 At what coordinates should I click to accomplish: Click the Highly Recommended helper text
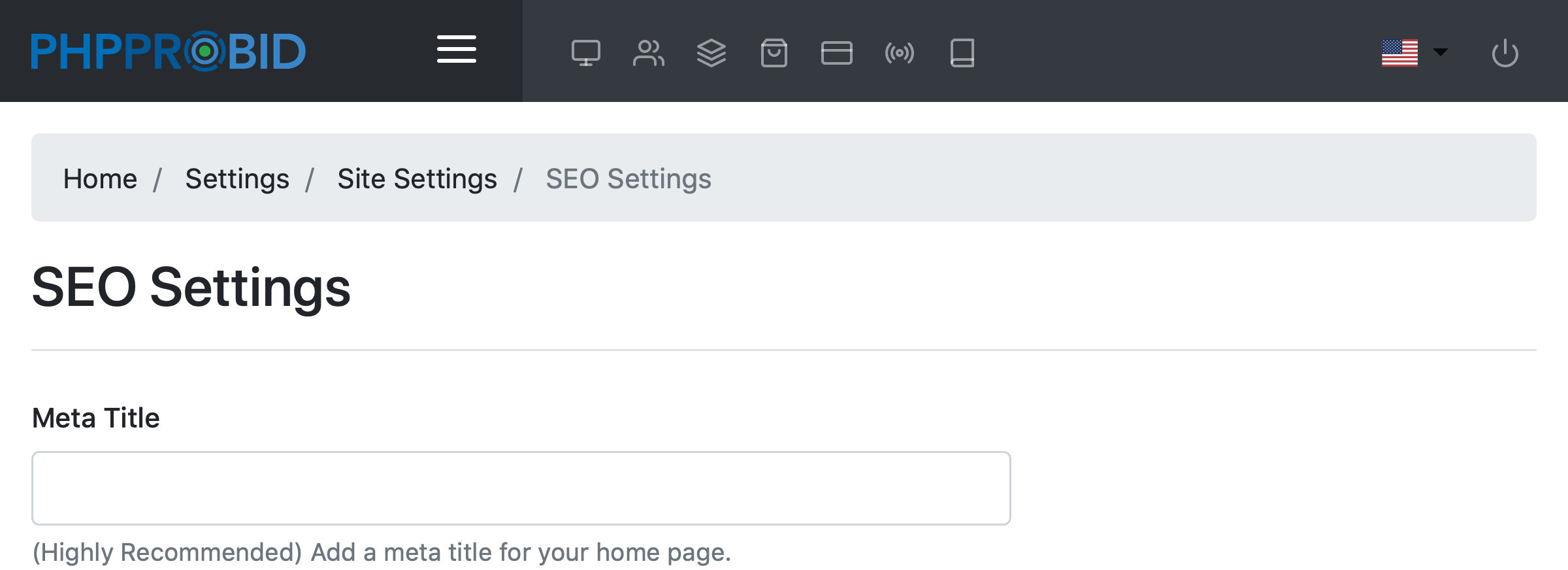382,552
